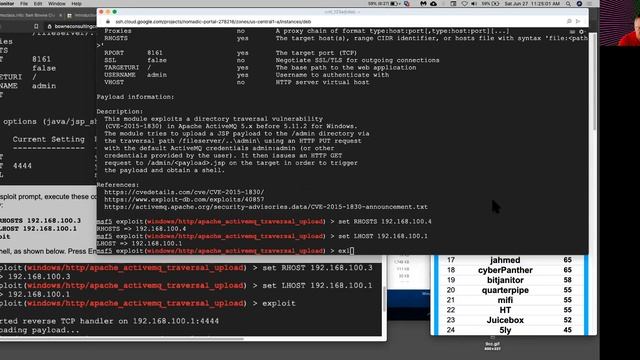640x360 pixels.
Task: Click the volume speaker icon in menu bar
Action: point(474,4)
